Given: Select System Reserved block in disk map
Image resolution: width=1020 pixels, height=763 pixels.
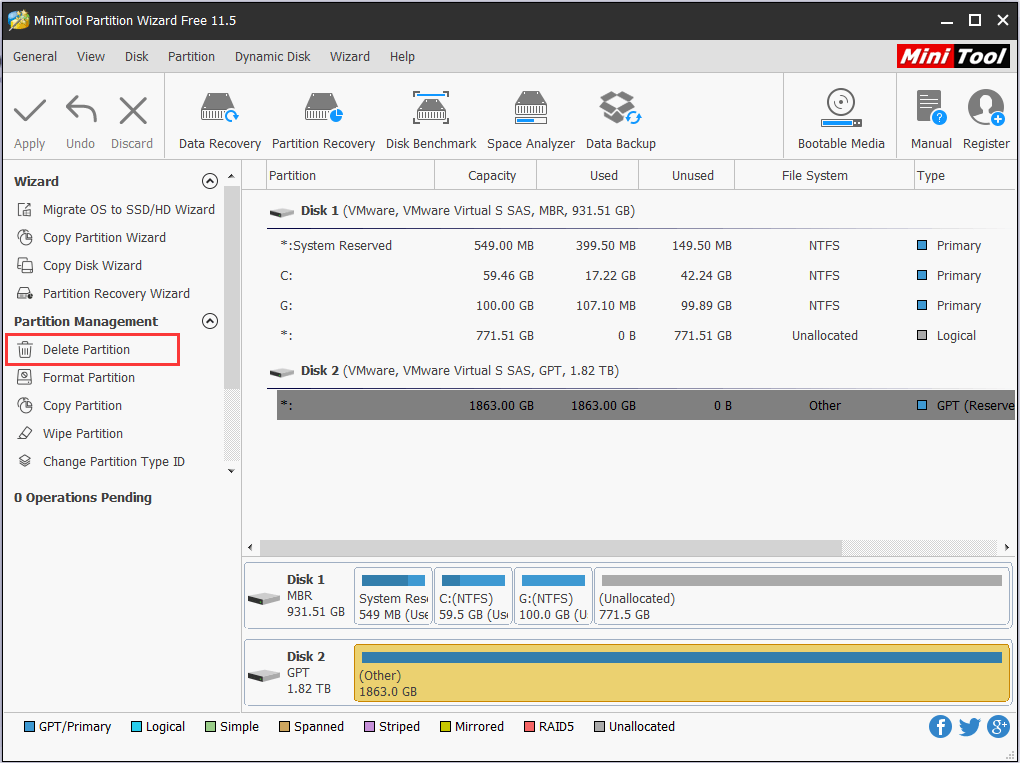Looking at the screenshot, I should click(393, 596).
